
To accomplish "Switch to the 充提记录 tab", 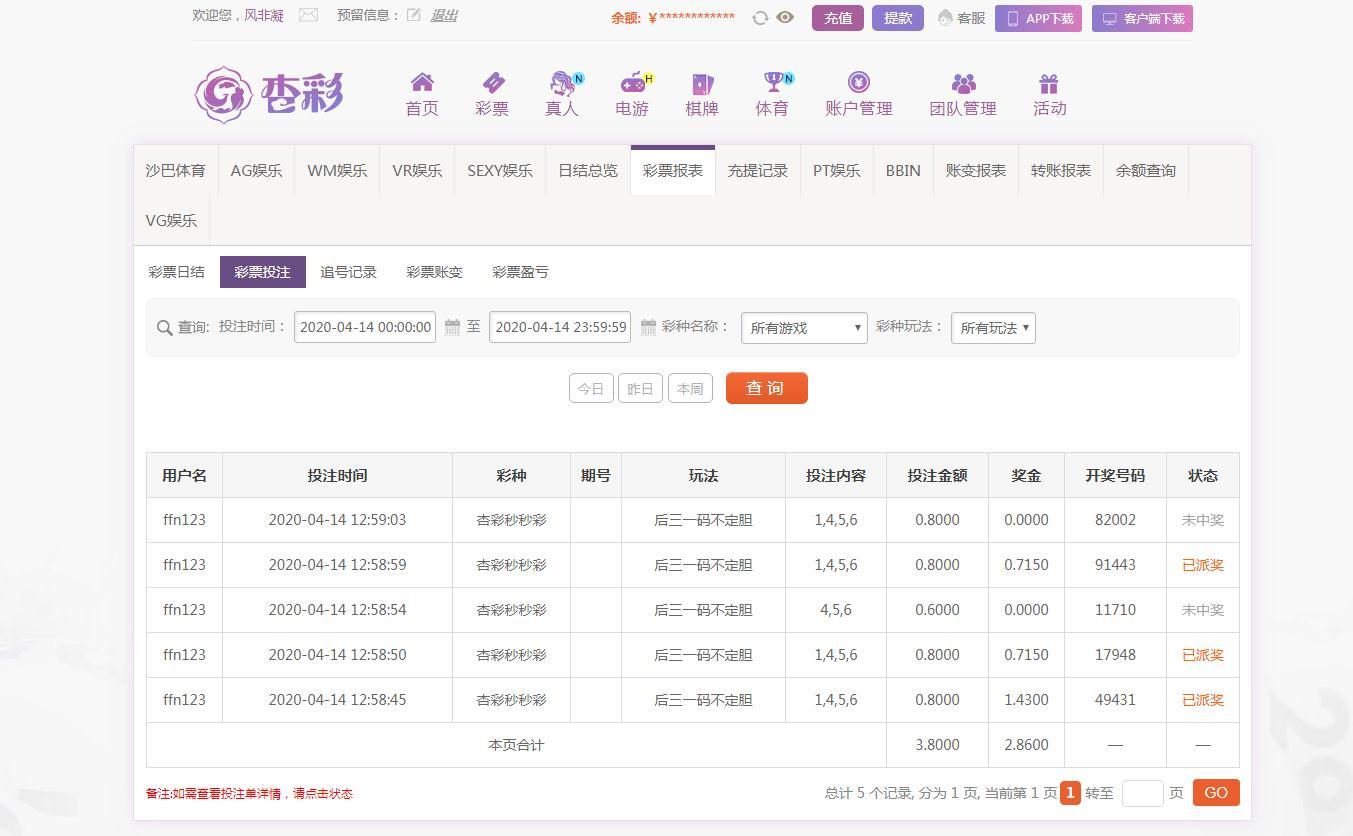I will pyautogui.click(x=757, y=171).
